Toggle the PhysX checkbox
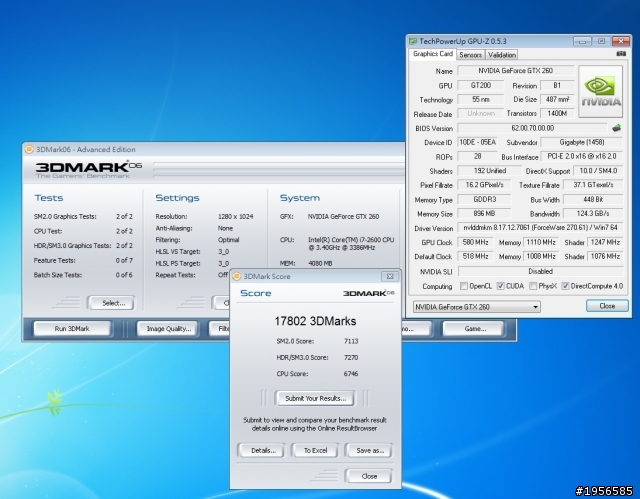 click(x=533, y=286)
